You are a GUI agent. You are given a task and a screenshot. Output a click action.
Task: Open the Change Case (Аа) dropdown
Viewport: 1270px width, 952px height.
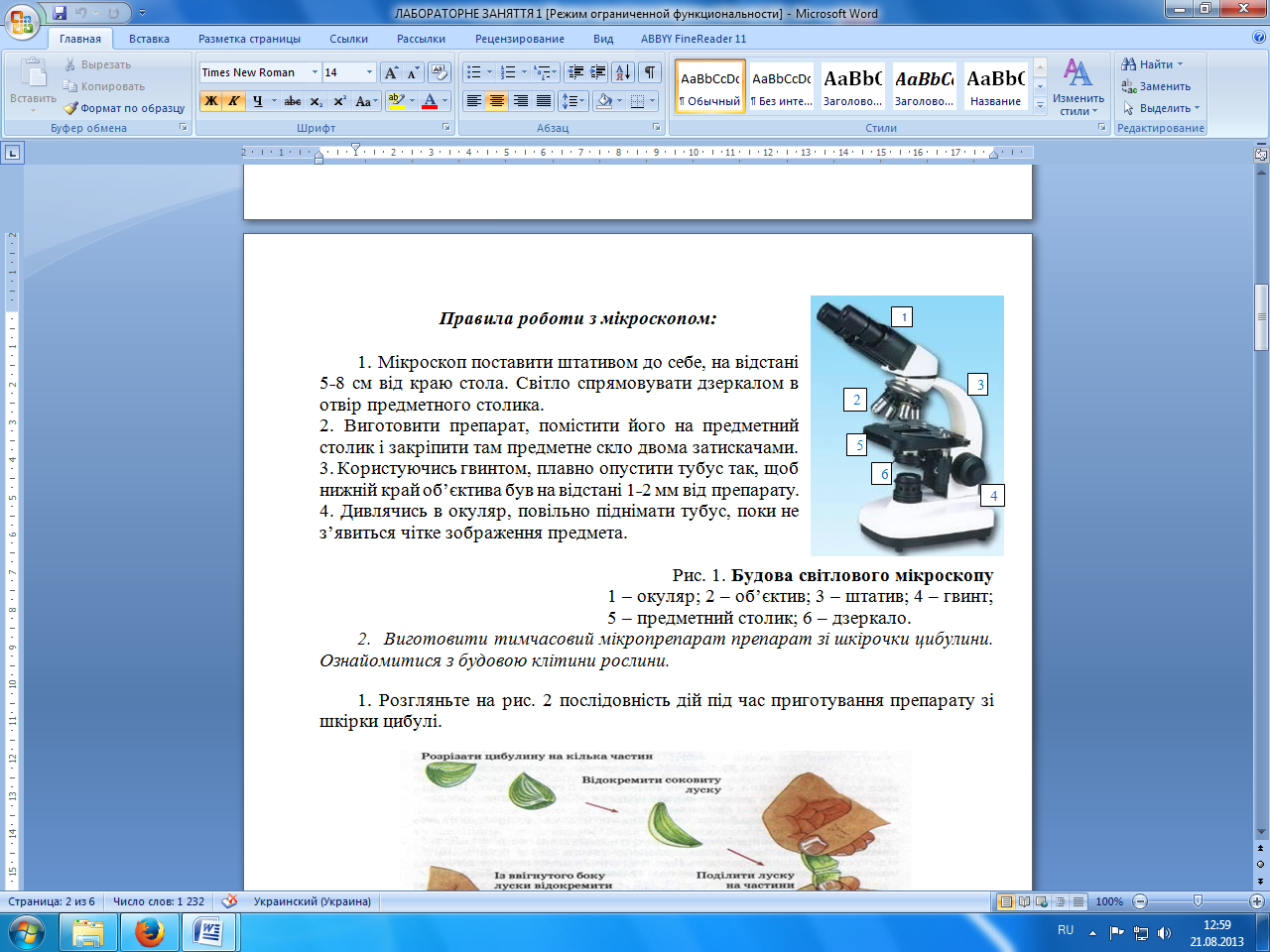366,101
